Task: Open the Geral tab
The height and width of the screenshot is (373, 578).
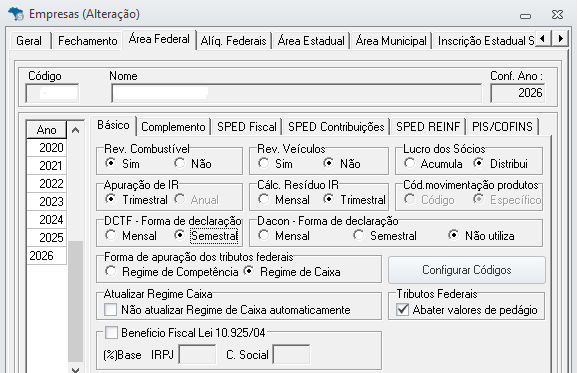Action: [x=29, y=41]
